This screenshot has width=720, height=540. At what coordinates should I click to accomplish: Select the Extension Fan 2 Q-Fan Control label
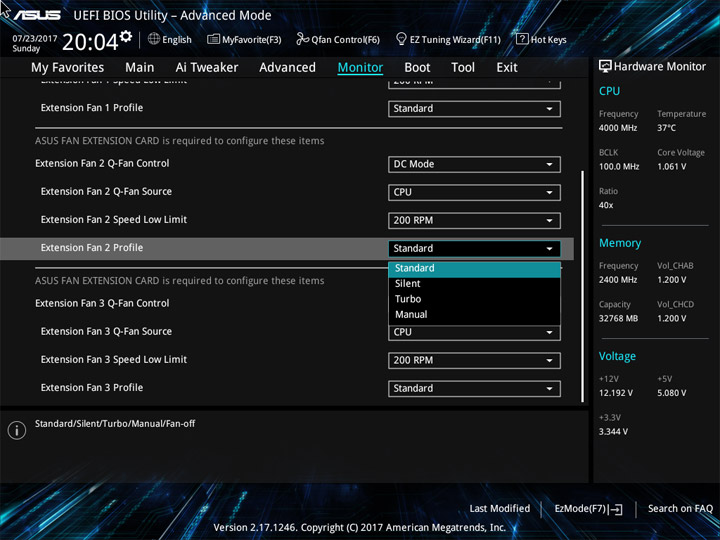pos(102,163)
